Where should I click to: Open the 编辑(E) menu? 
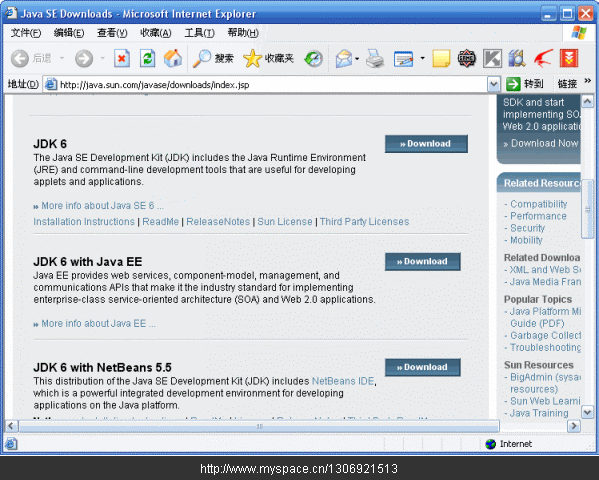pyautogui.click(x=69, y=33)
